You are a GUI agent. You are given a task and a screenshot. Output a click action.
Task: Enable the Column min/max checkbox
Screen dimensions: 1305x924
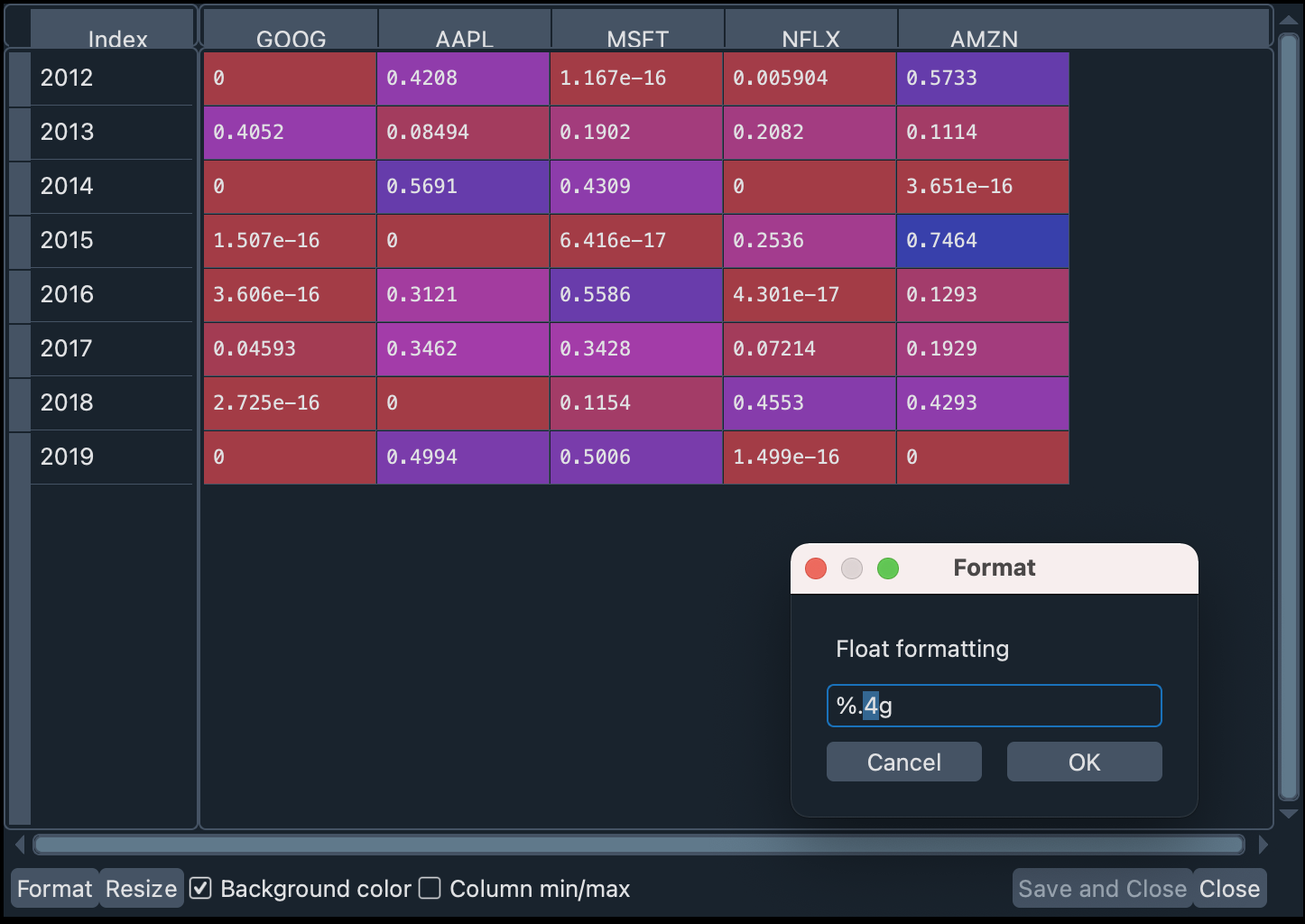pos(430,889)
